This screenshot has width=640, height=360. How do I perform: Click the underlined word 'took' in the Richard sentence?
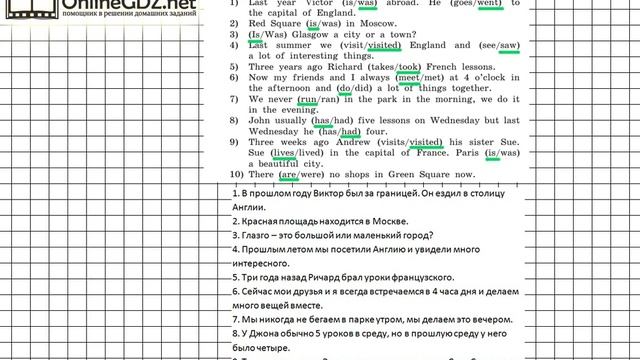[408, 67]
